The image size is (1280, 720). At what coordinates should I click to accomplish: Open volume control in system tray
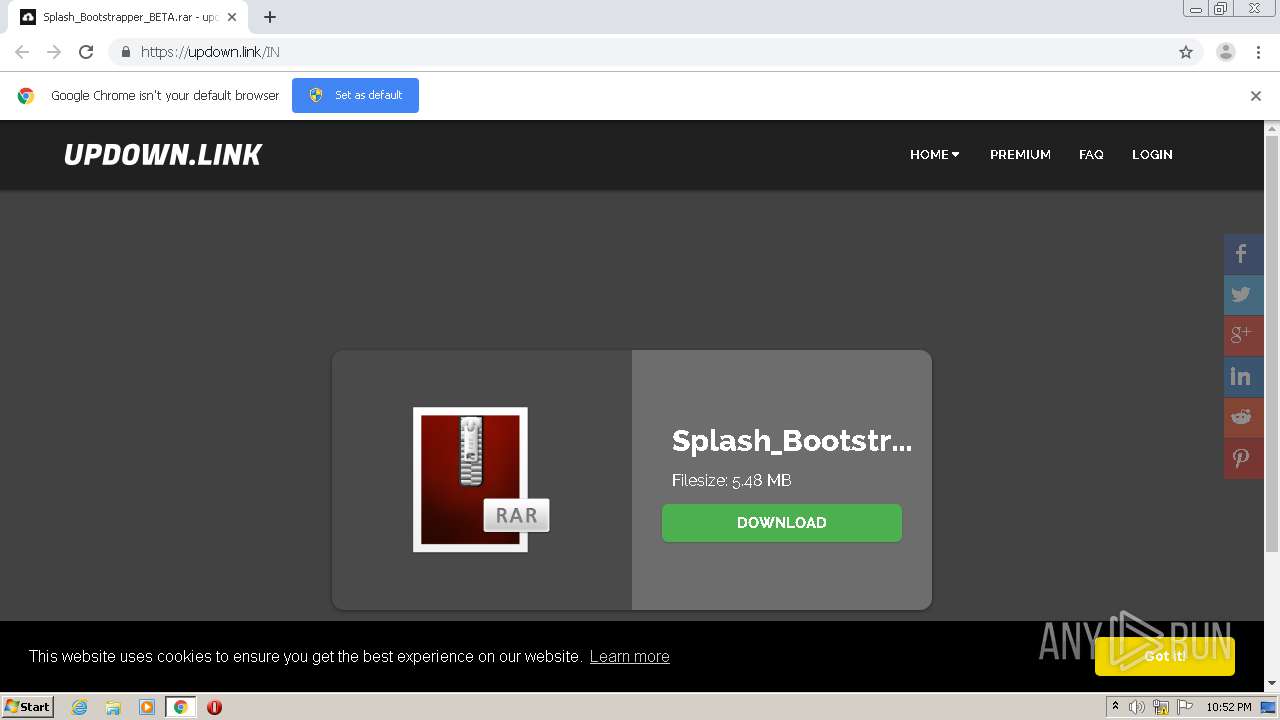click(1137, 707)
